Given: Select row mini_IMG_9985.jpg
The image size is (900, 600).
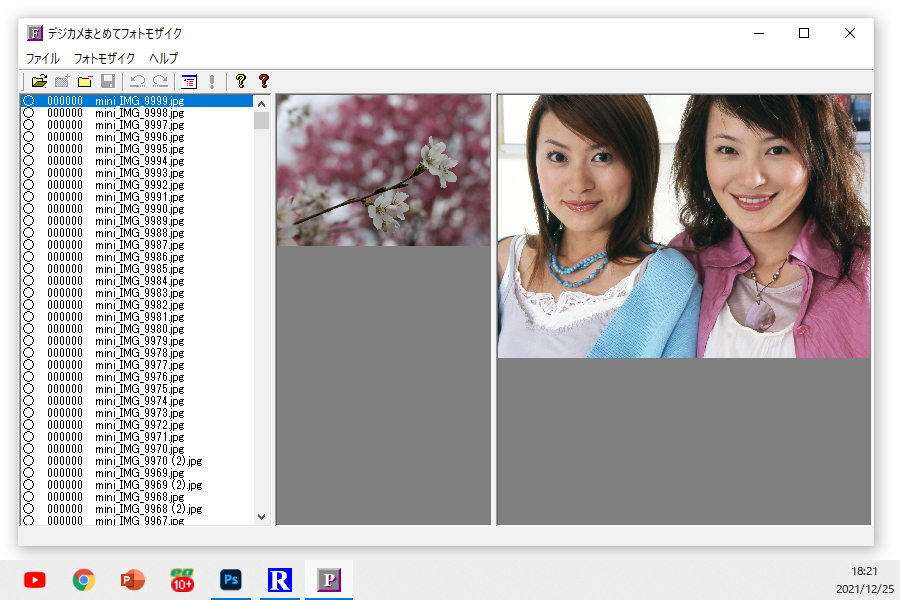Looking at the screenshot, I should (137, 269).
